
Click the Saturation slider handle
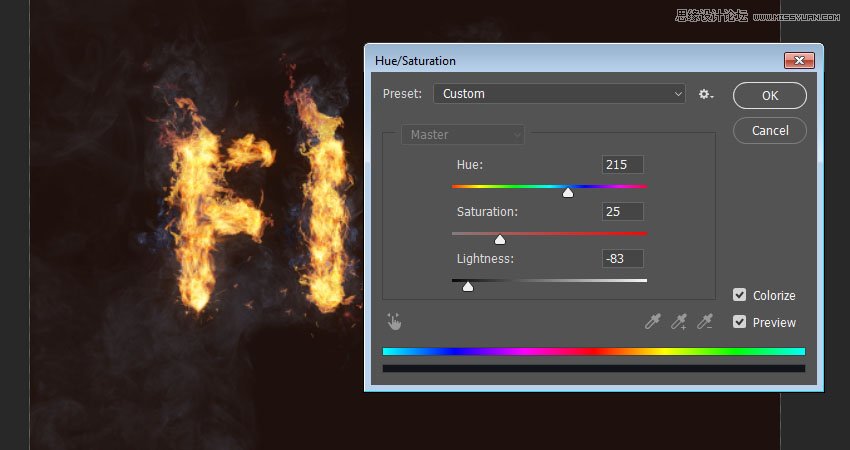[500, 239]
